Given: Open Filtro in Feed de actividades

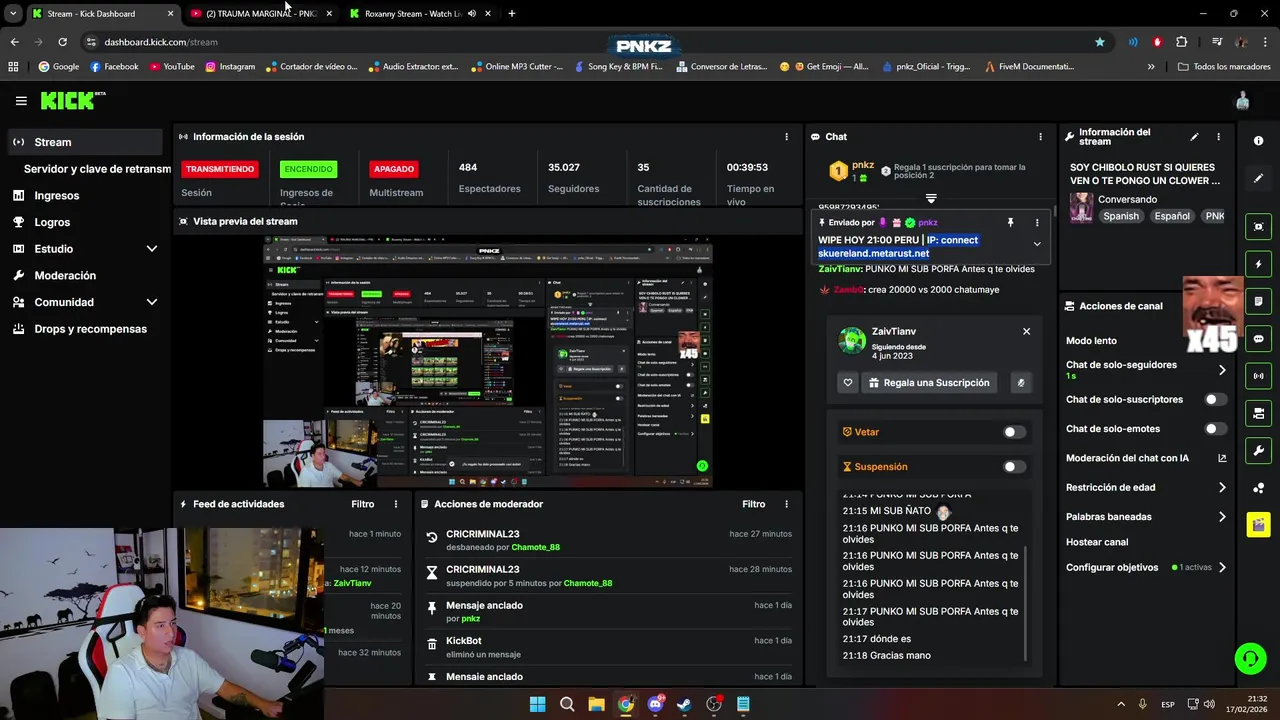Looking at the screenshot, I should (363, 505).
